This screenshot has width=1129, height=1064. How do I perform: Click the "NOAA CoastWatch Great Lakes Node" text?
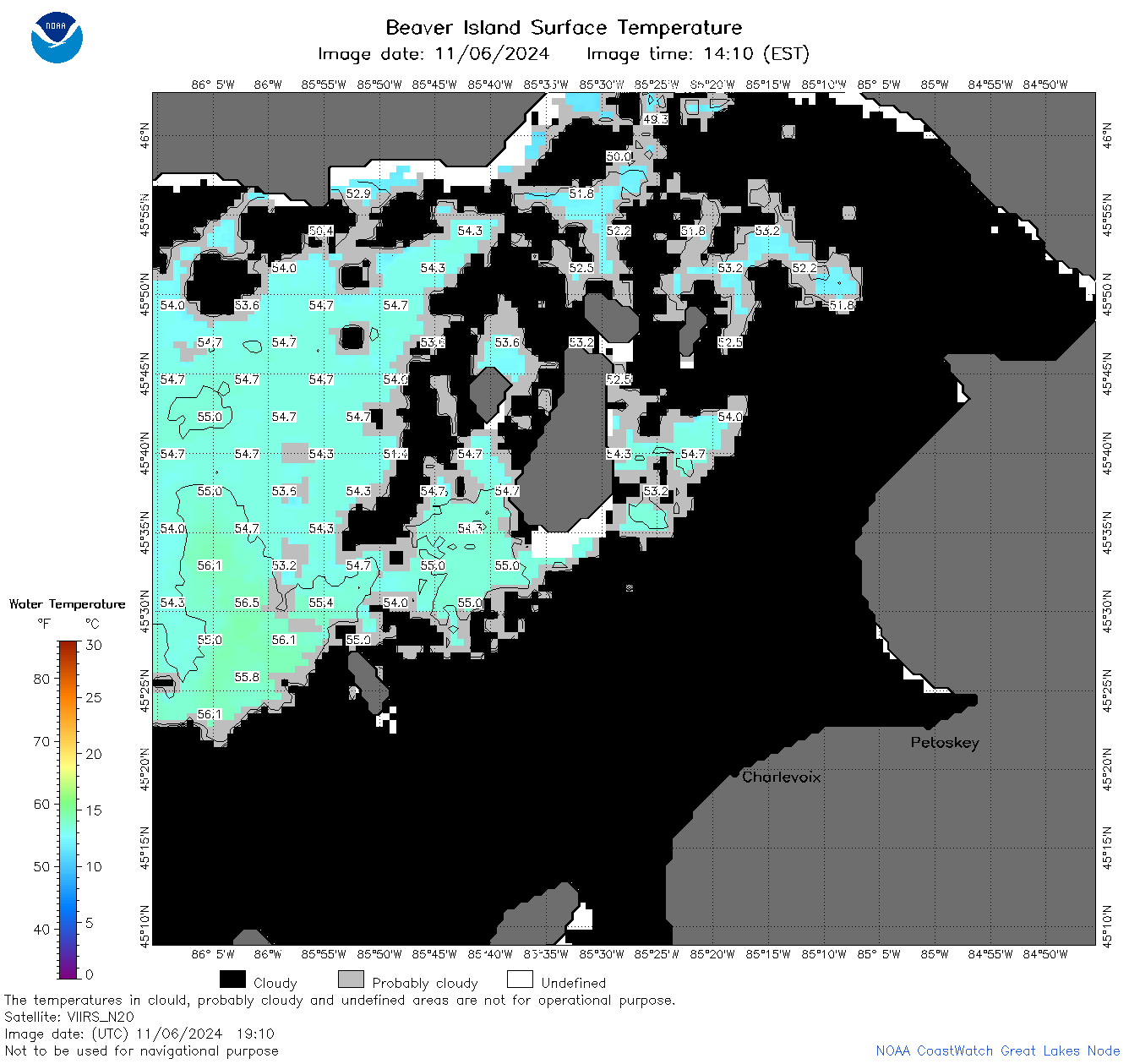pos(998,1050)
